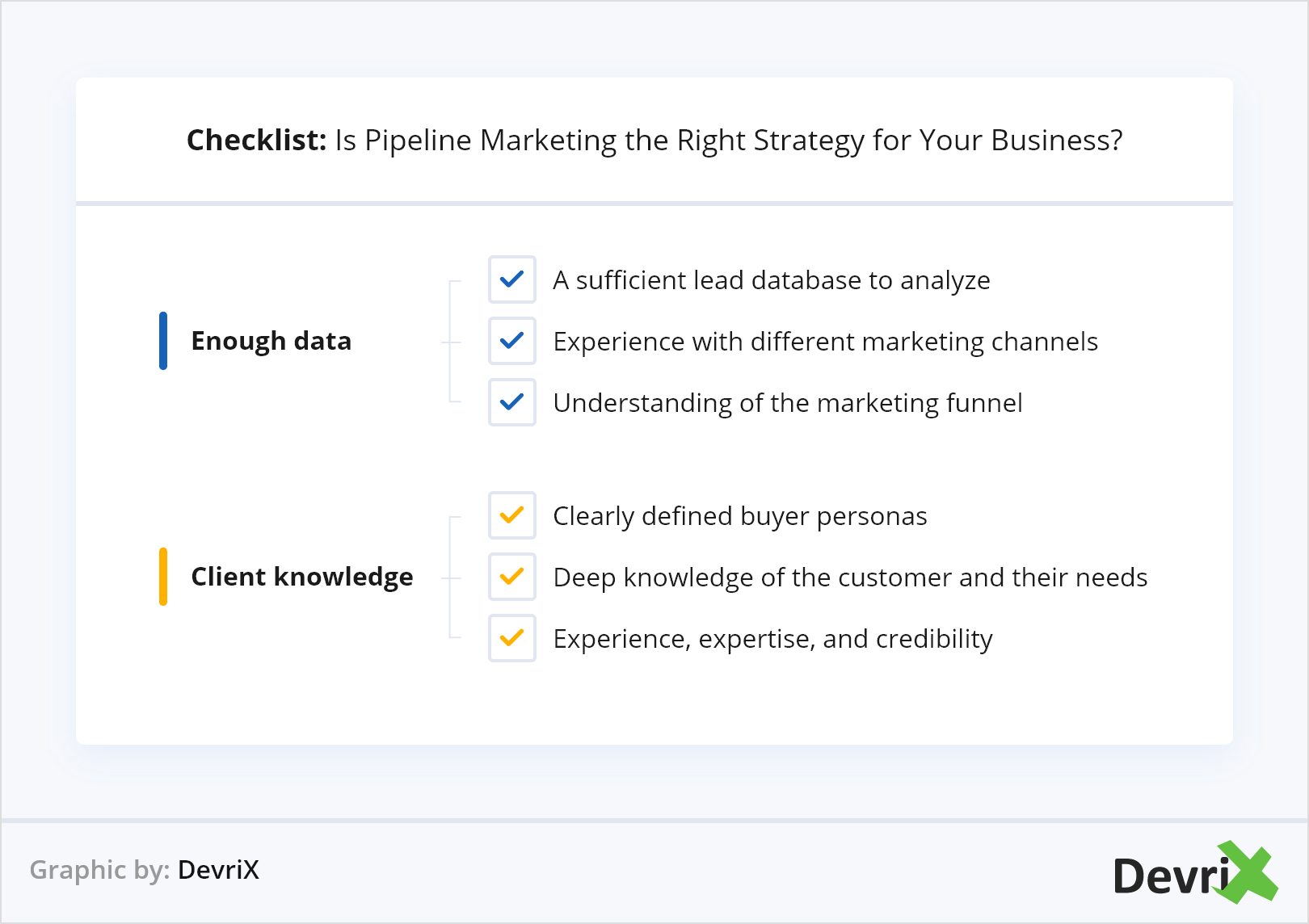The width and height of the screenshot is (1309, 924).
Task: Click the DevriX credit text link
Action: coord(218,870)
